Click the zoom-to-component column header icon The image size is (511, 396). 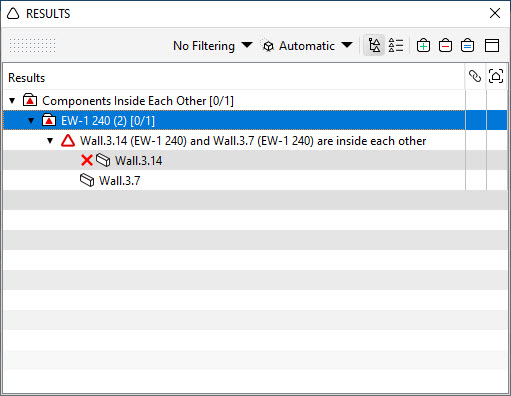[496, 76]
